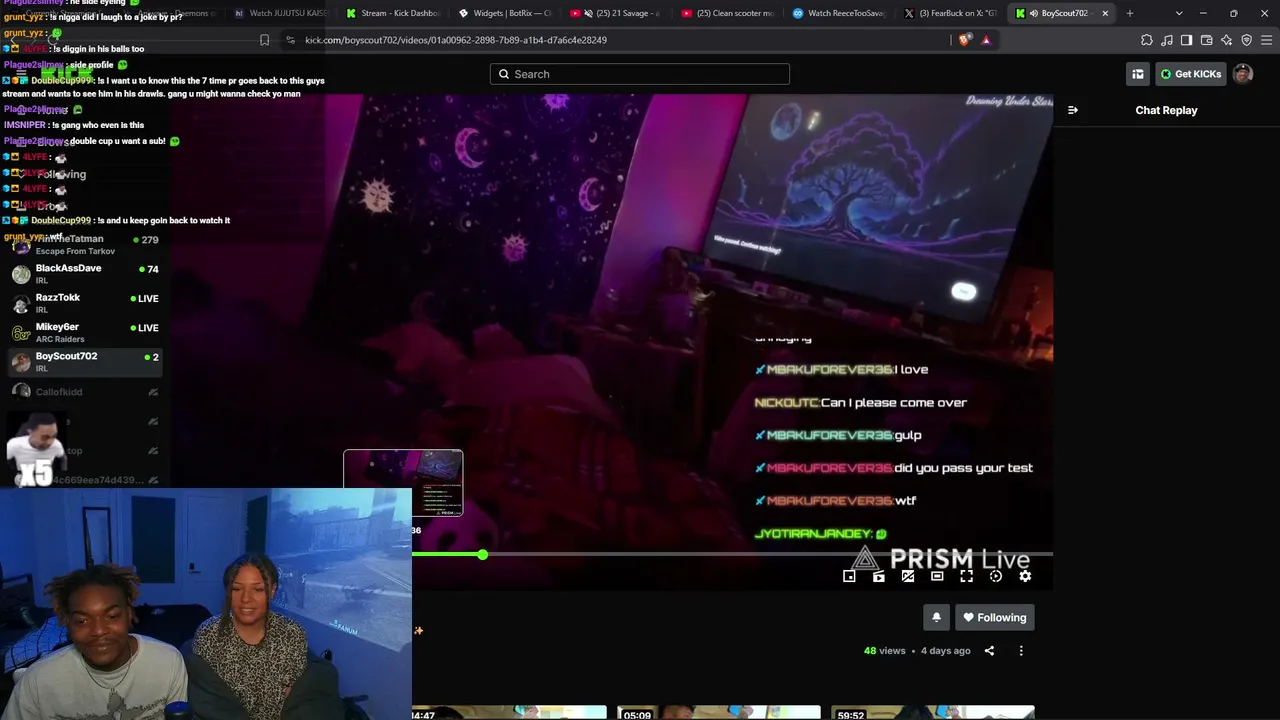Image resolution: width=1280 pixels, height=720 pixels.
Task: Open the three-dot more options menu
Action: pyautogui.click(x=1021, y=651)
